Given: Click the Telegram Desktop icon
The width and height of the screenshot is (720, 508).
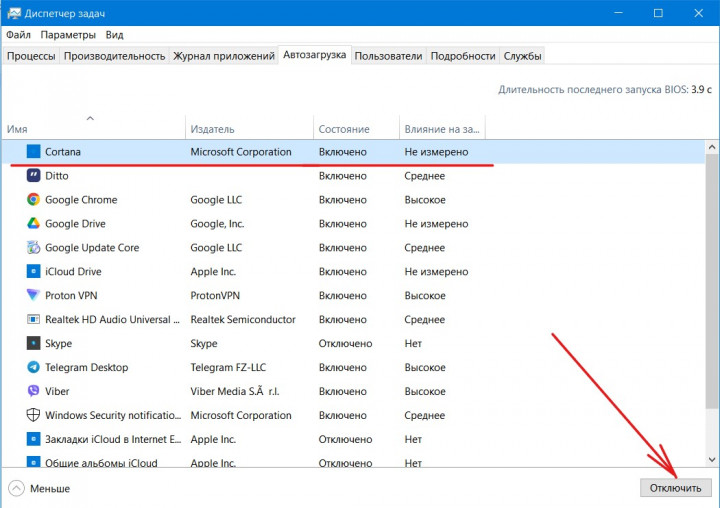Looking at the screenshot, I should point(33,368).
